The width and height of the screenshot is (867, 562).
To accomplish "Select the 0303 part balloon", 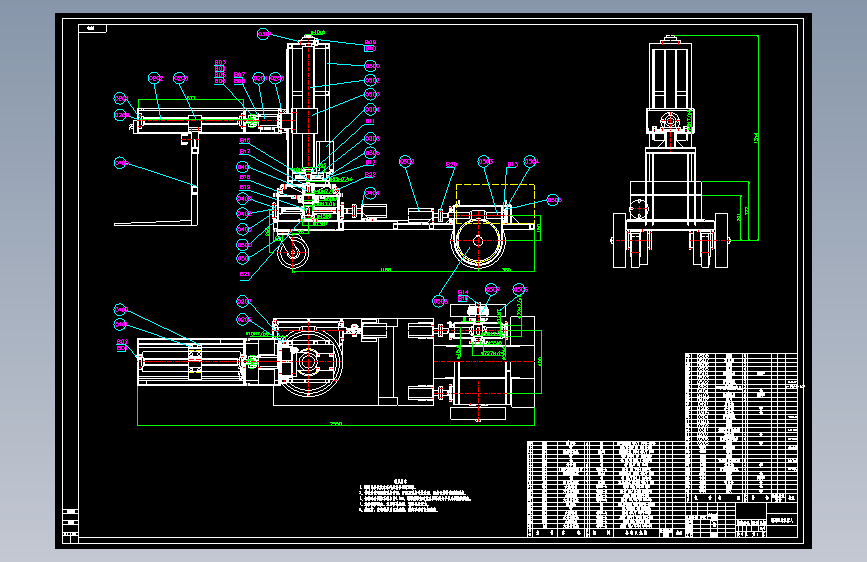I will coord(372,95).
